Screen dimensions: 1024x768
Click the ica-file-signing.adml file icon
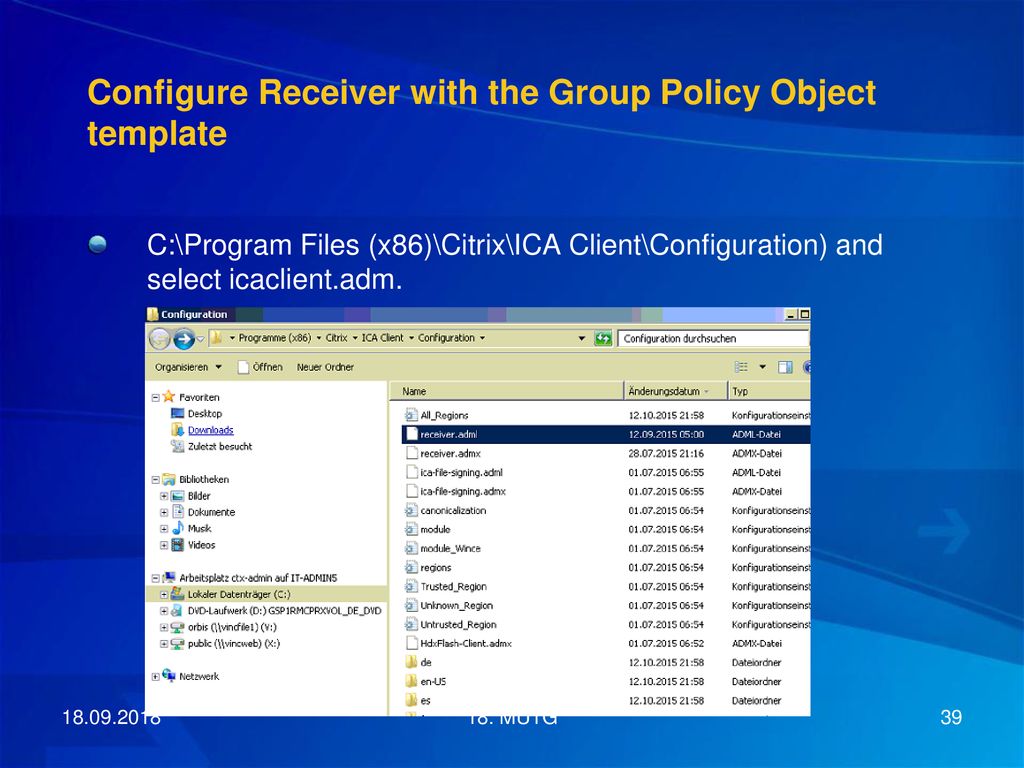[x=411, y=472]
